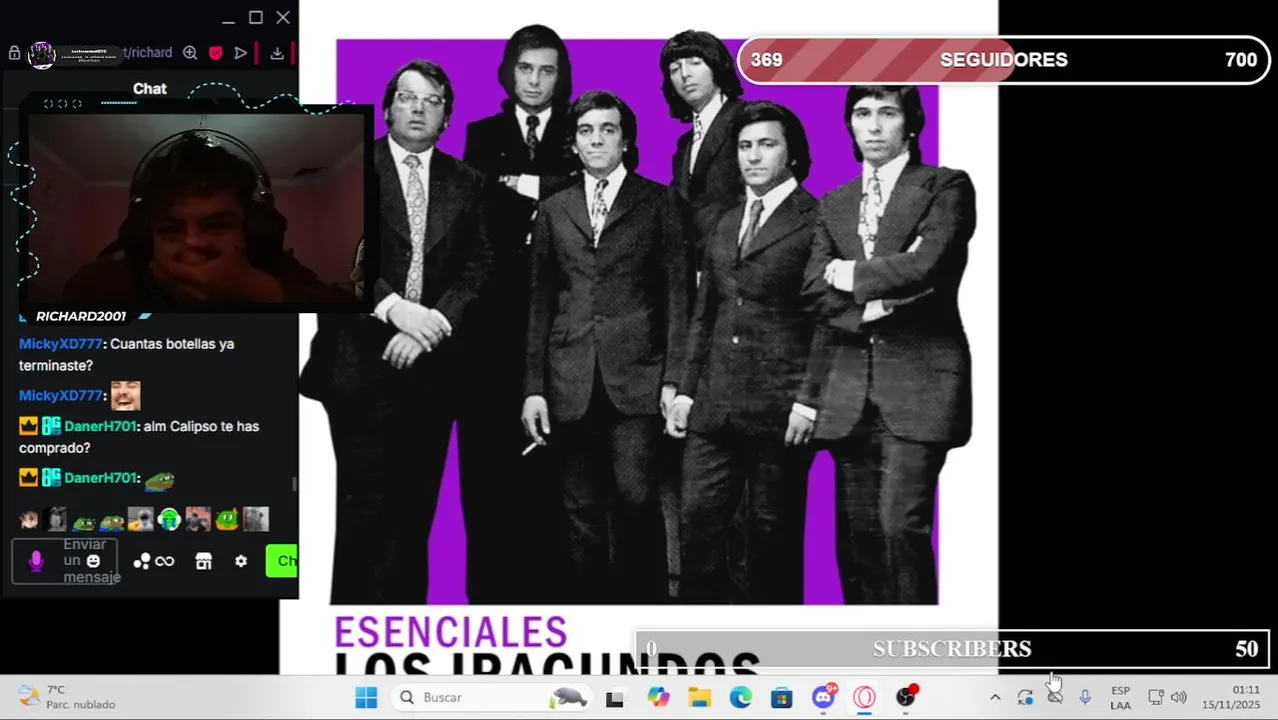
Task: Open the zoom magnifier icon in browser toolbar
Action: 190,53
